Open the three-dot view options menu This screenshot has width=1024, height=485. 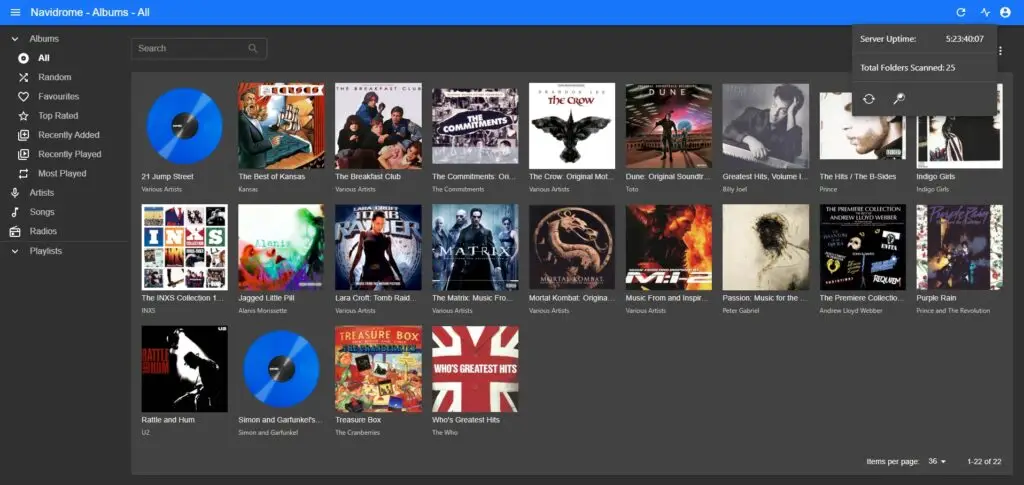point(1001,50)
